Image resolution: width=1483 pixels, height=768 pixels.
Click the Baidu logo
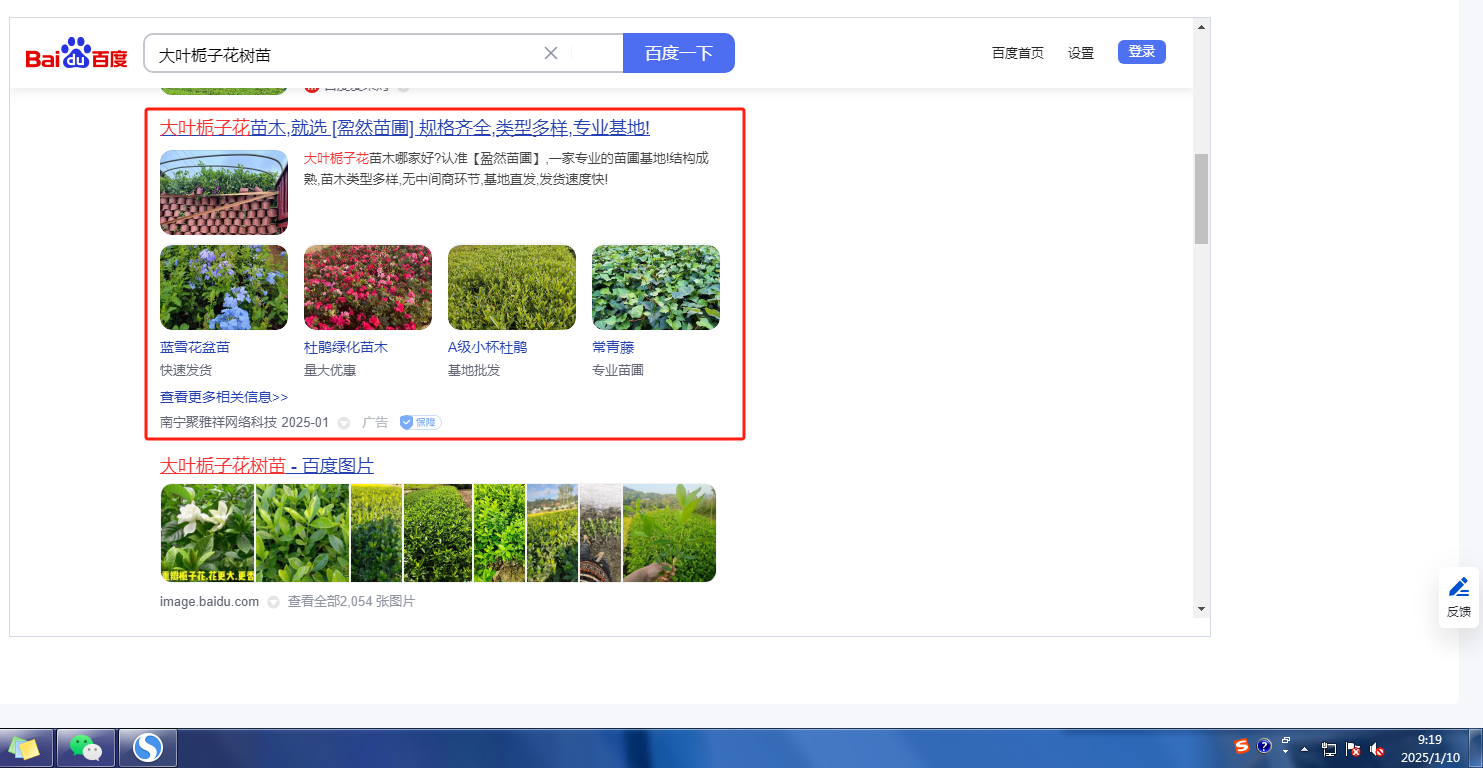pyautogui.click(x=77, y=53)
